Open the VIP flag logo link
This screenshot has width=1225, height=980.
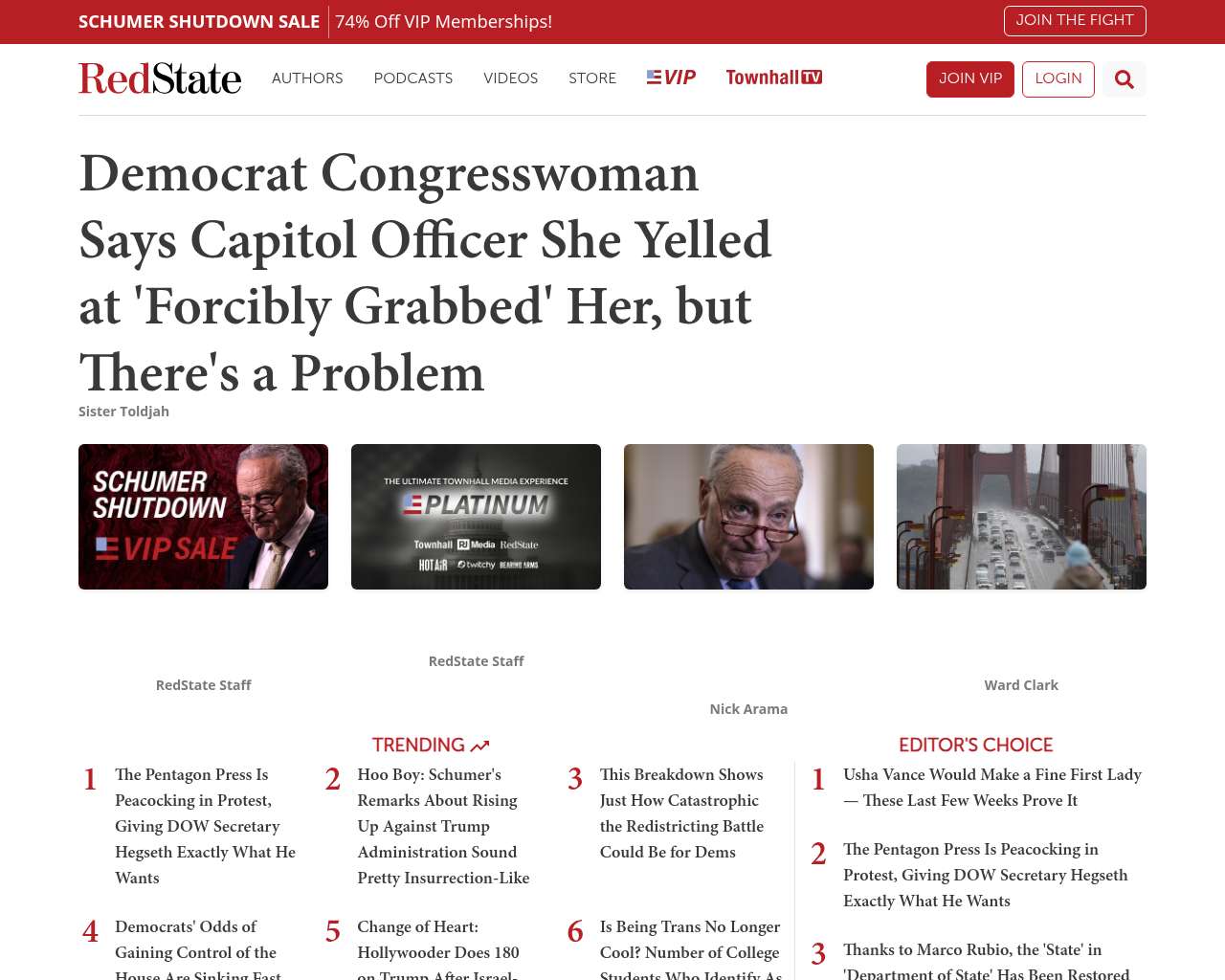(x=671, y=78)
